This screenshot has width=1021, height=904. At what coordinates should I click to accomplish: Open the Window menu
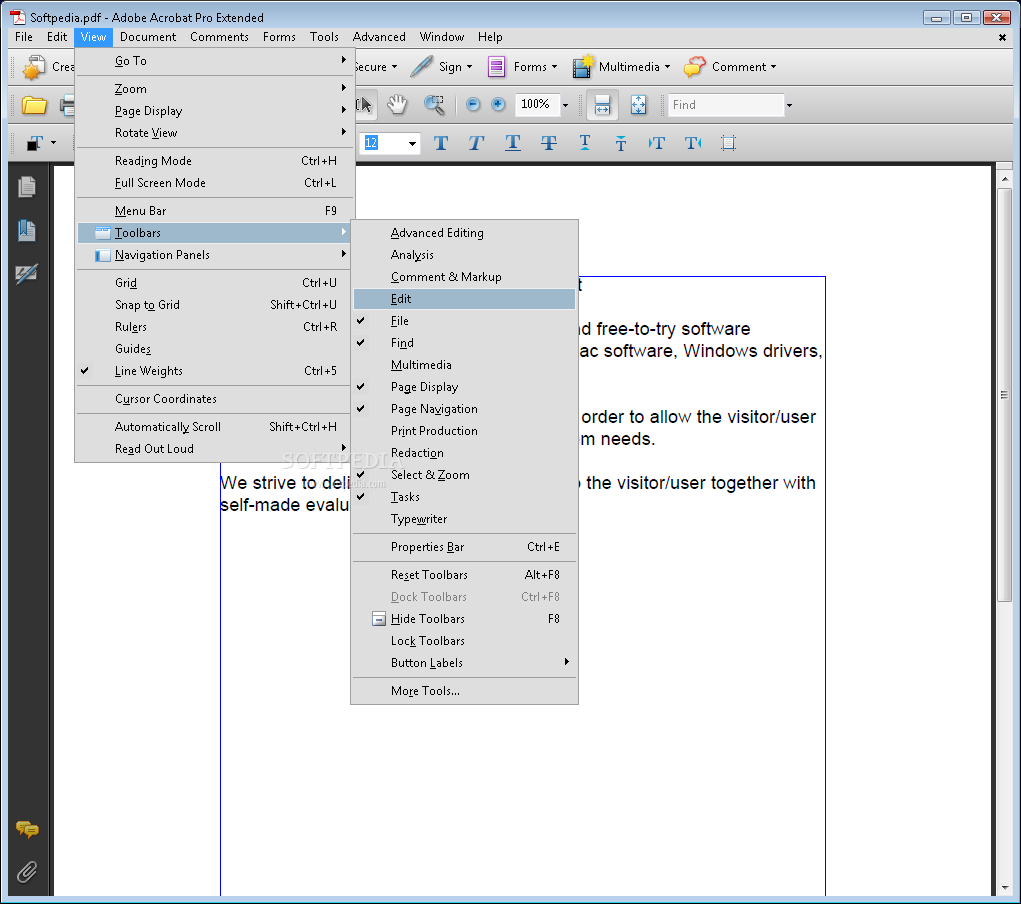(x=441, y=37)
